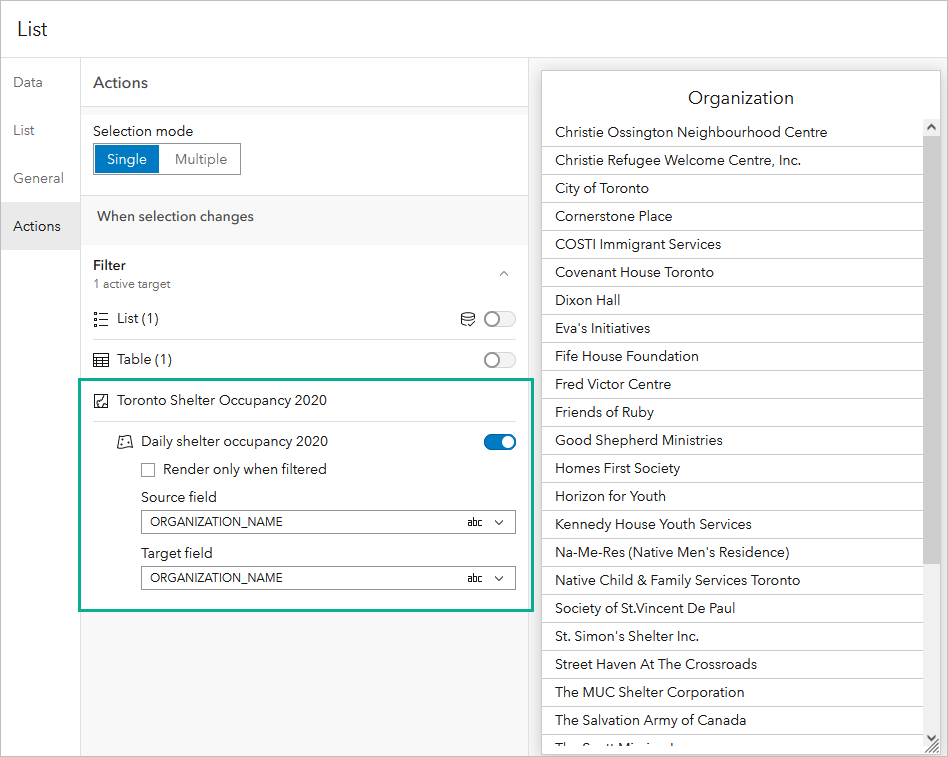Select Covenant House Toronto
Image resolution: width=948 pixels, height=757 pixels.
point(732,273)
